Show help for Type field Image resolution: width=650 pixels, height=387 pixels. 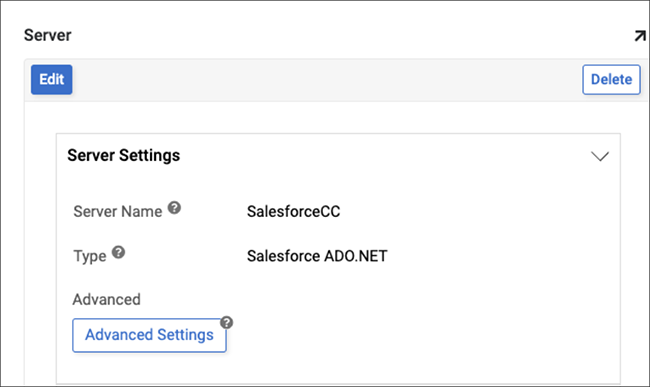pos(119,252)
